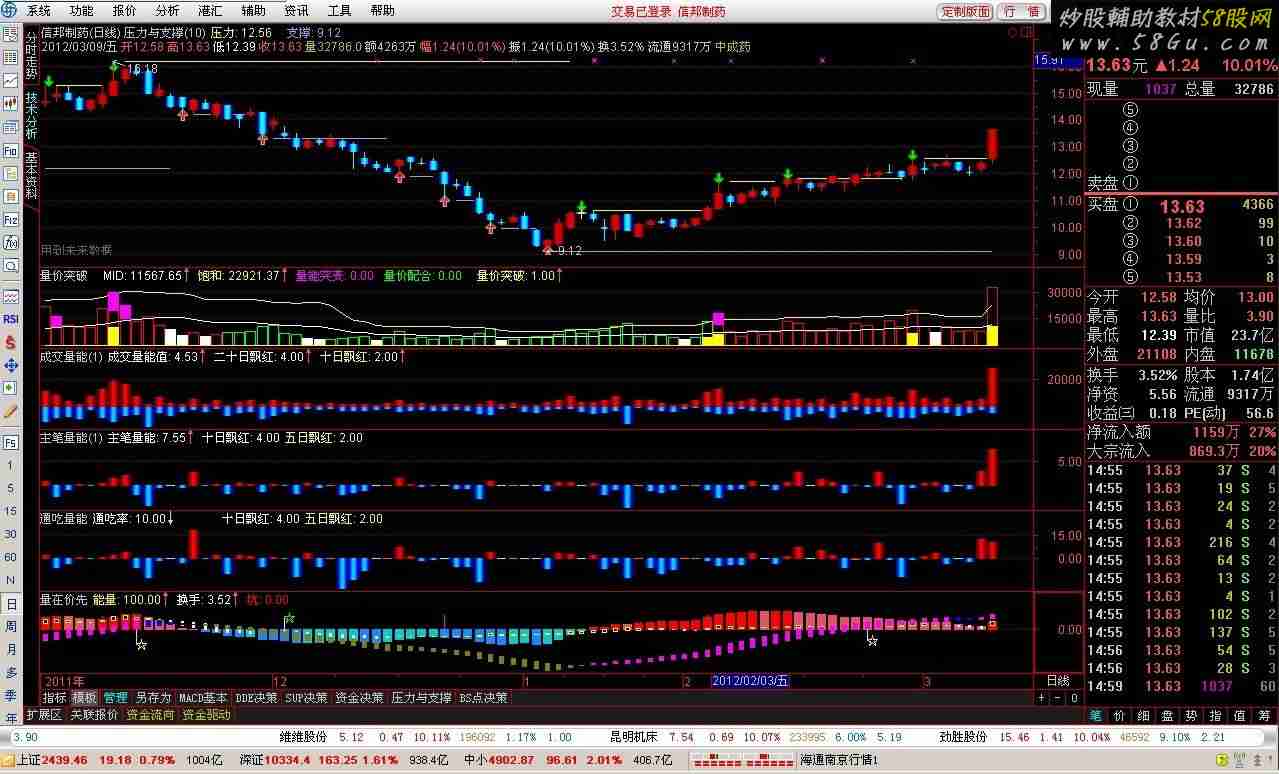
Task: Click the line trend chart sidebar icon
Action: click(11, 81)
